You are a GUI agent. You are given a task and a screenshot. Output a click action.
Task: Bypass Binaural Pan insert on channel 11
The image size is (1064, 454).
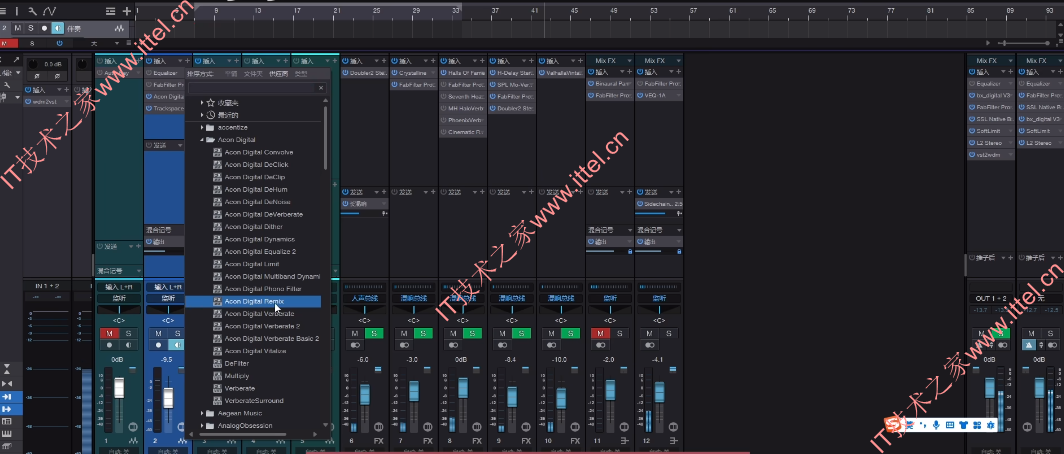[x=590, y=84]
